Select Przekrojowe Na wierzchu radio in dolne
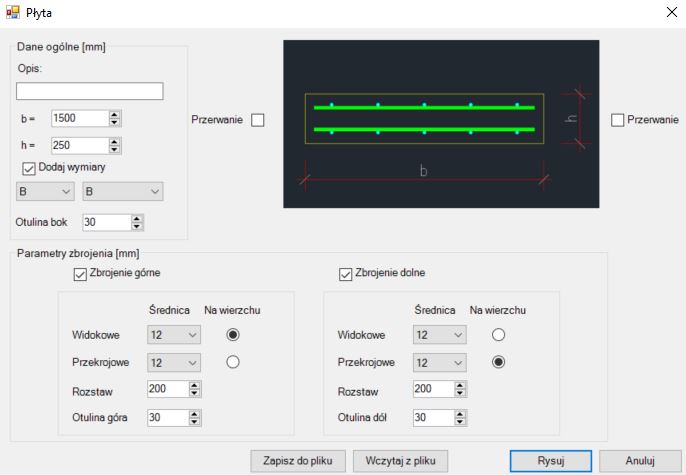Viewport: 686px width, 475px height. click(x=498, y=362)
